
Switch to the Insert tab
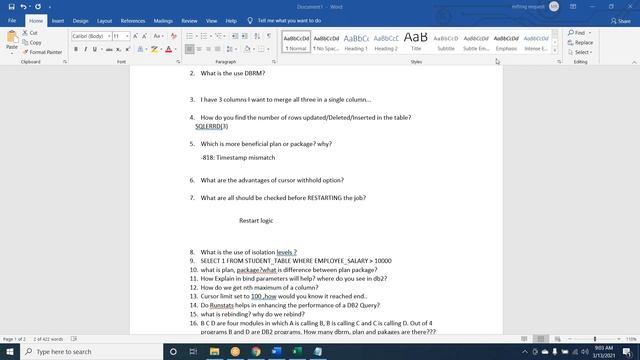pyautogui.click(x=58, y=20)
